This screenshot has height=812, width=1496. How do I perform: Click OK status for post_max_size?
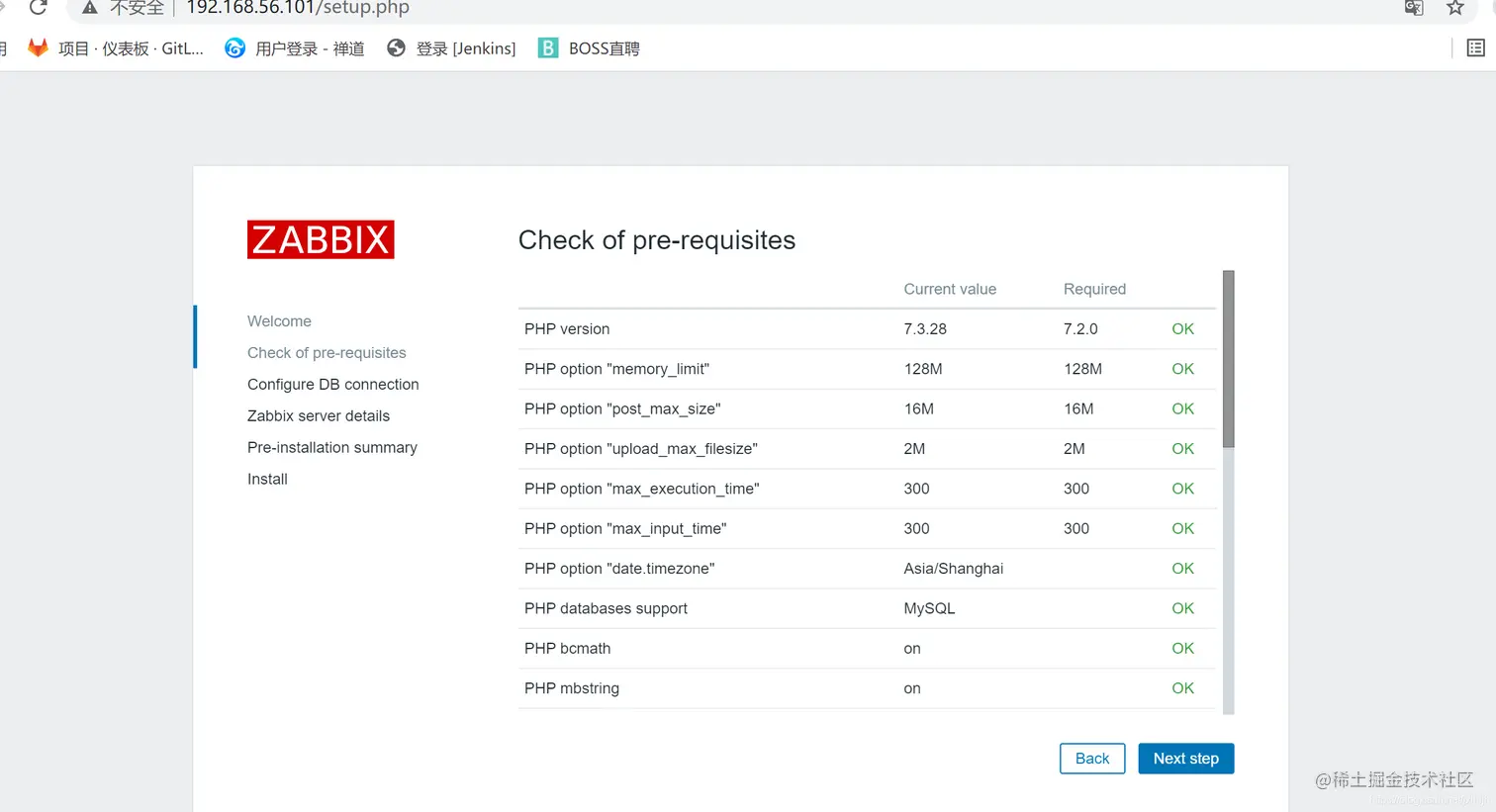coord(1182,409)
